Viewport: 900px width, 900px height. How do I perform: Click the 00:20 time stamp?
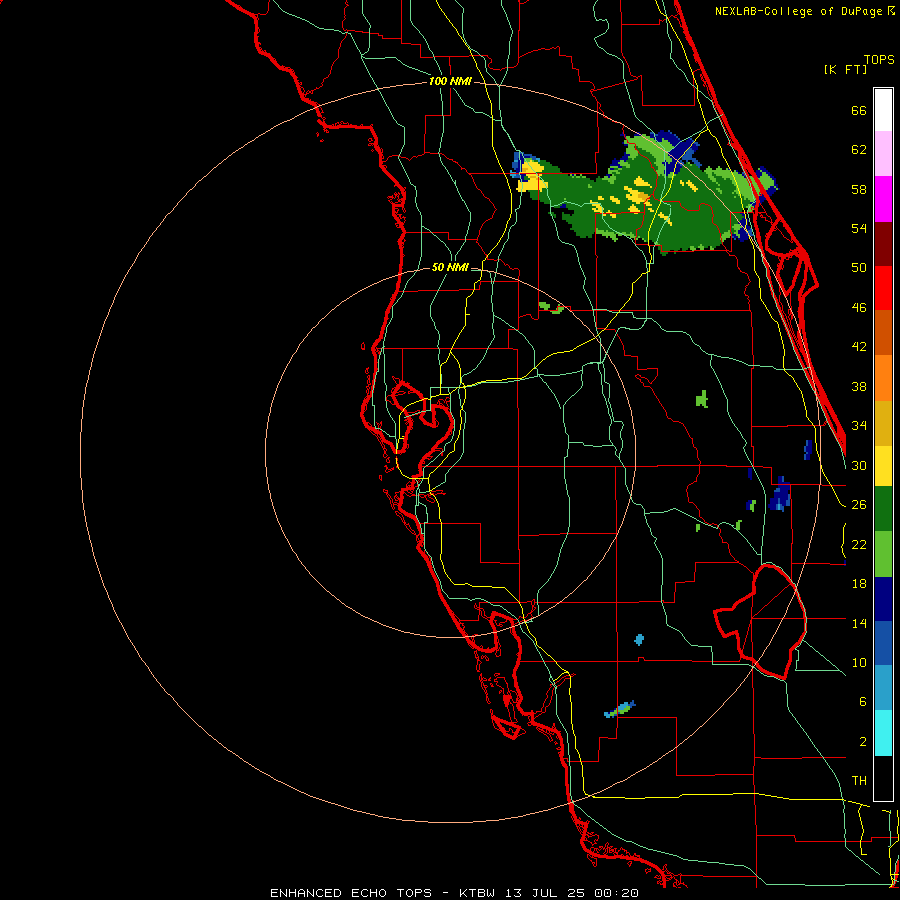click(616, 893)
